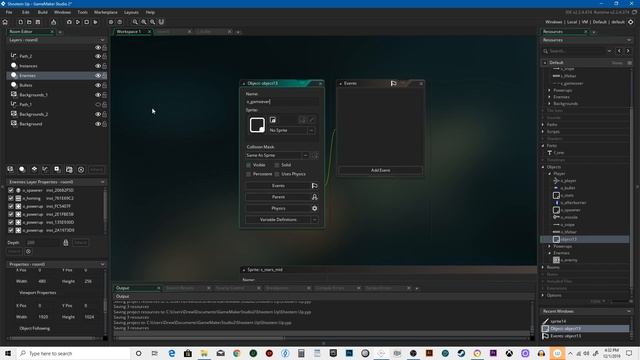Enable the Solid checkbox

click(x=277, y=165)
